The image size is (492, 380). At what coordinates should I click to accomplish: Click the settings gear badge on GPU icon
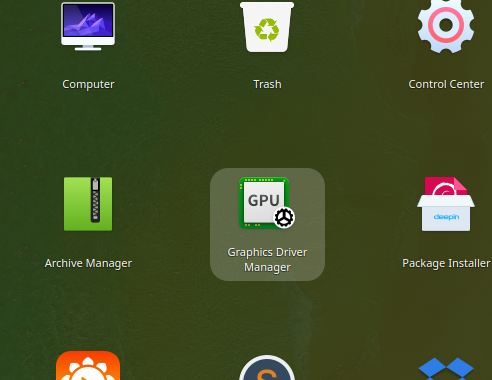coord(284,217)
